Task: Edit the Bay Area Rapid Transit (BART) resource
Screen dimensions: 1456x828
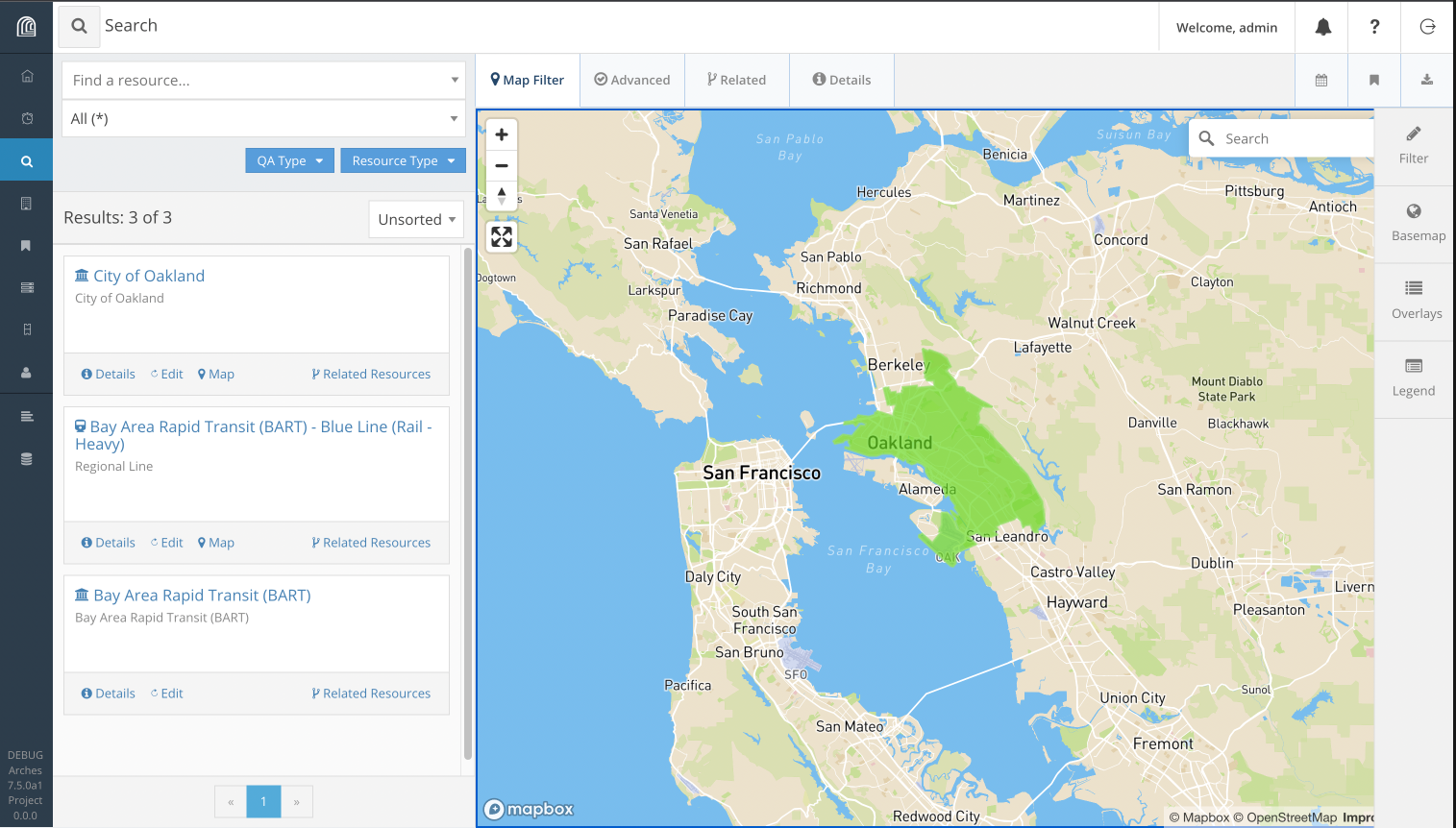Action: pos(167,694)
